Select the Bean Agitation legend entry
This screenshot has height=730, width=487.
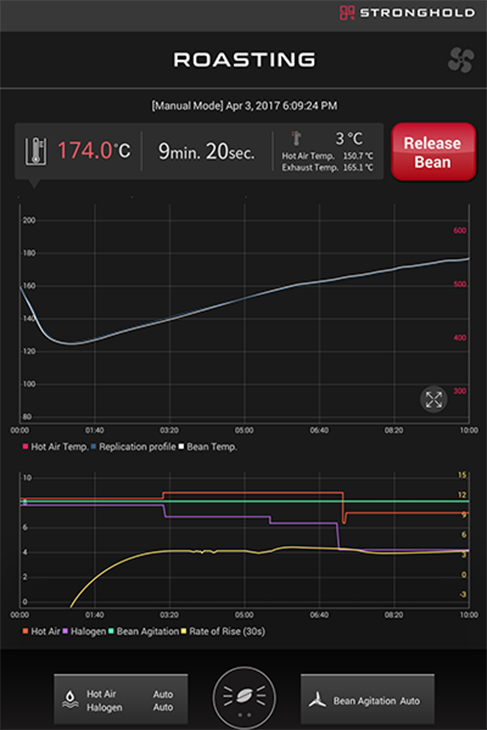tap(143, 632)
